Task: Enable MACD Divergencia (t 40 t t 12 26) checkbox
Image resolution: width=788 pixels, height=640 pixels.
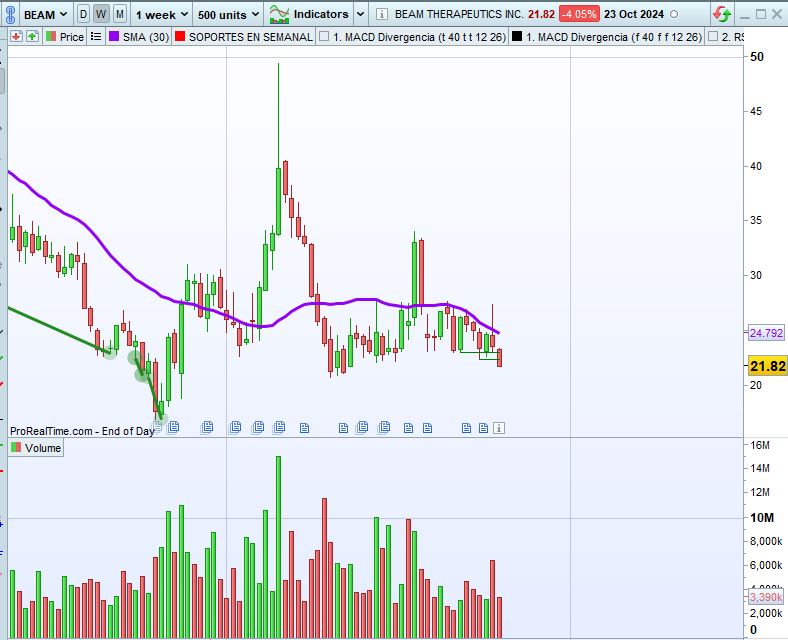Action: (x=324, y=36)
